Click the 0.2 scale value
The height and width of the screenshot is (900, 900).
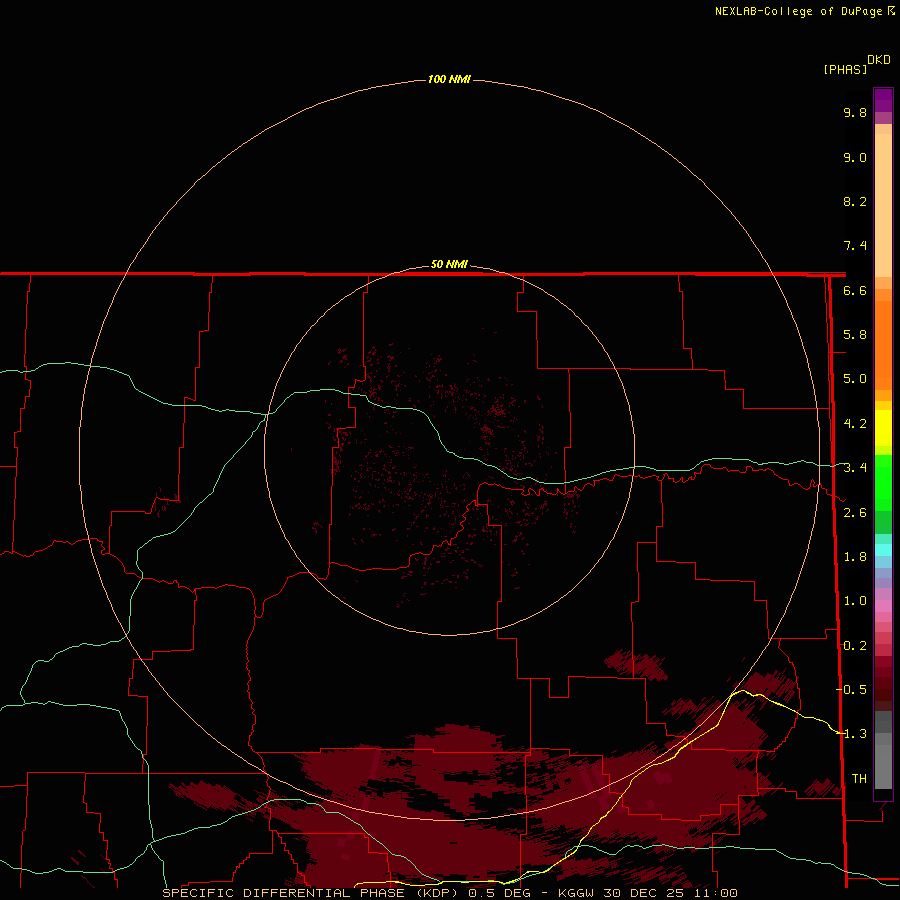click(x=855, y=646)
